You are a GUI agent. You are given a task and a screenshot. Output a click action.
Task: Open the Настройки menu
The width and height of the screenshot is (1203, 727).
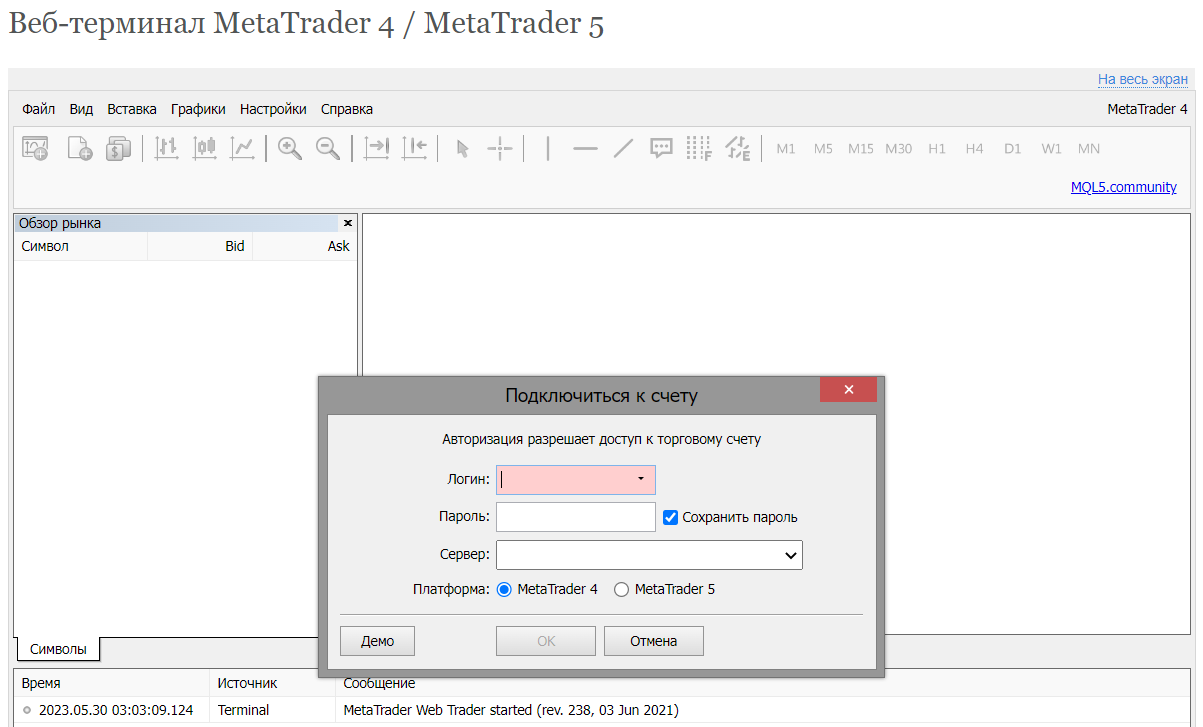point(273,109)
